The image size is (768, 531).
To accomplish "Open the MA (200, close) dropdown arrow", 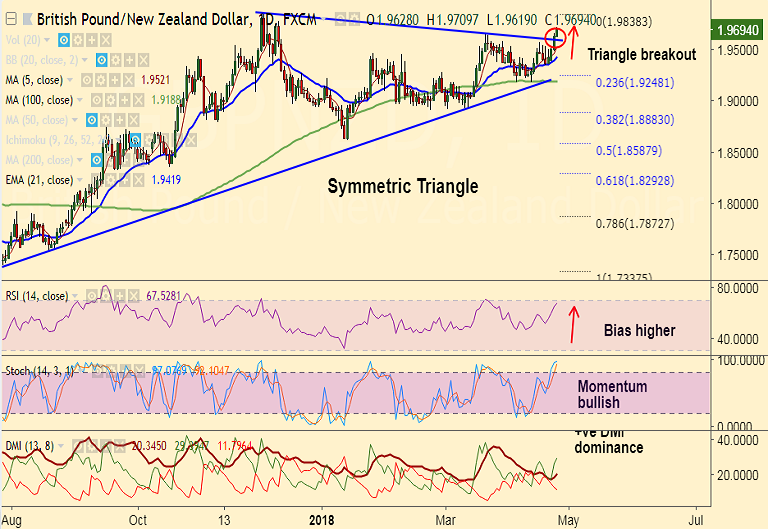I will [80, 160].
